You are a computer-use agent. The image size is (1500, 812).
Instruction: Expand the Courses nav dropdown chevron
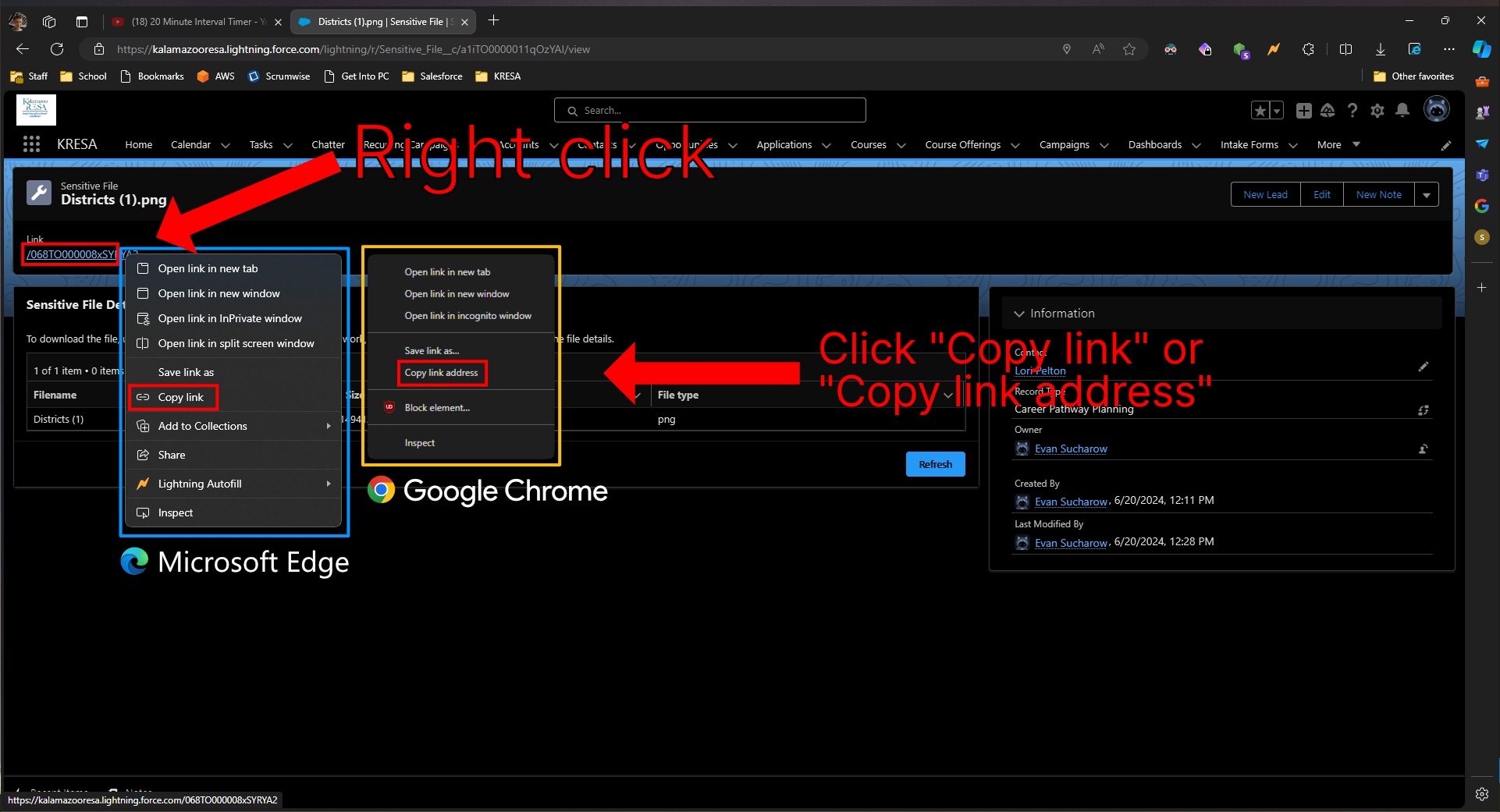click(x=901, y=145)
